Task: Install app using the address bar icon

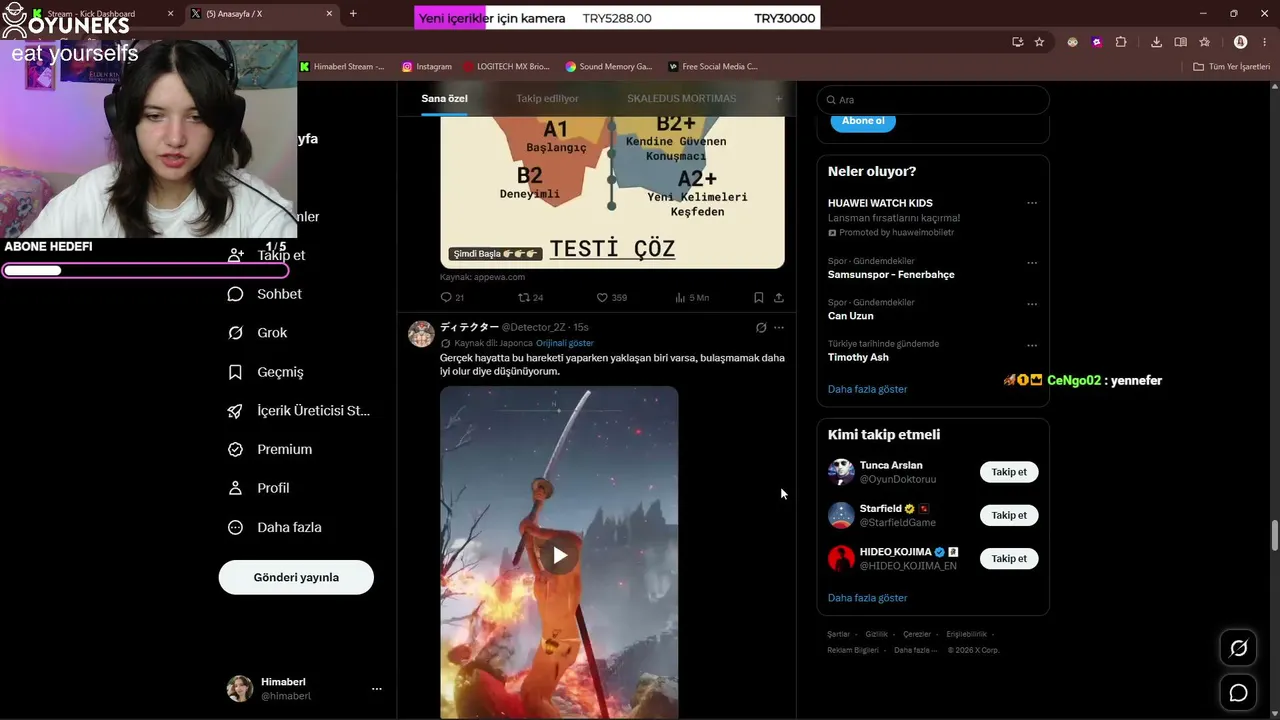Action: coord(1017,42)
